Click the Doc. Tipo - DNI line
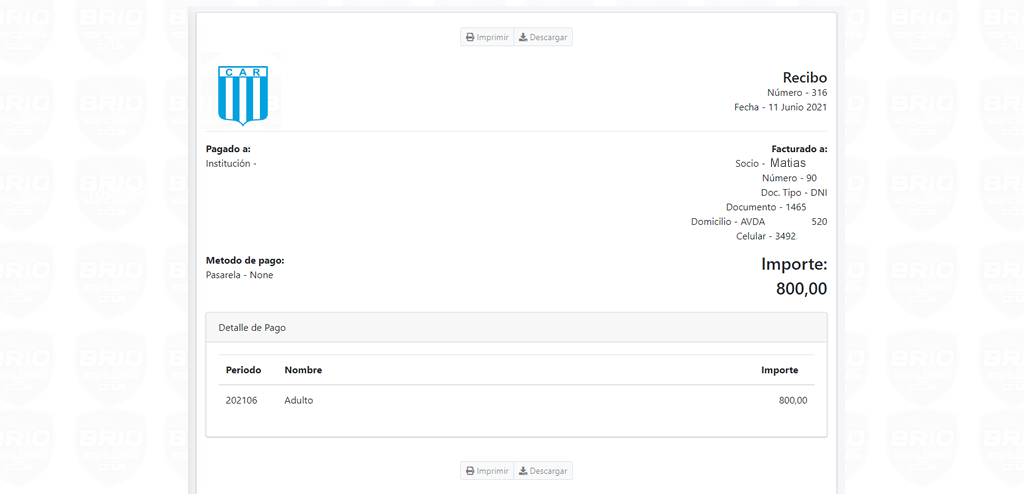The height and width of the screenshot is (500, 1024). click(794, 193)
